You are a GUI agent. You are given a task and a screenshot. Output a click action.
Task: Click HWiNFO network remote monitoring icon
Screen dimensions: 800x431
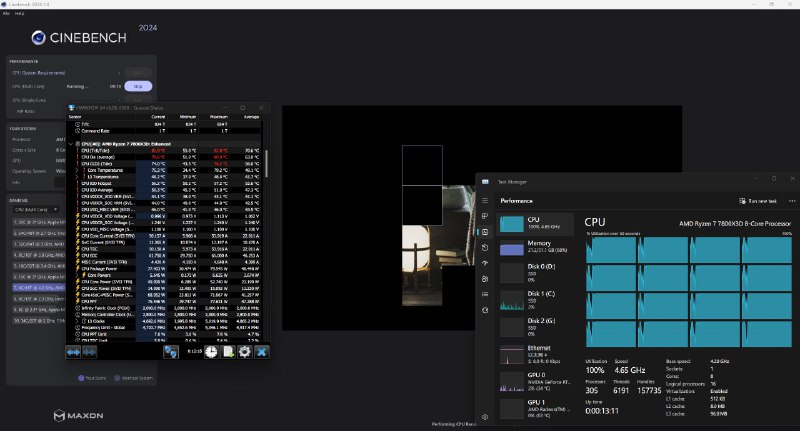170,352
